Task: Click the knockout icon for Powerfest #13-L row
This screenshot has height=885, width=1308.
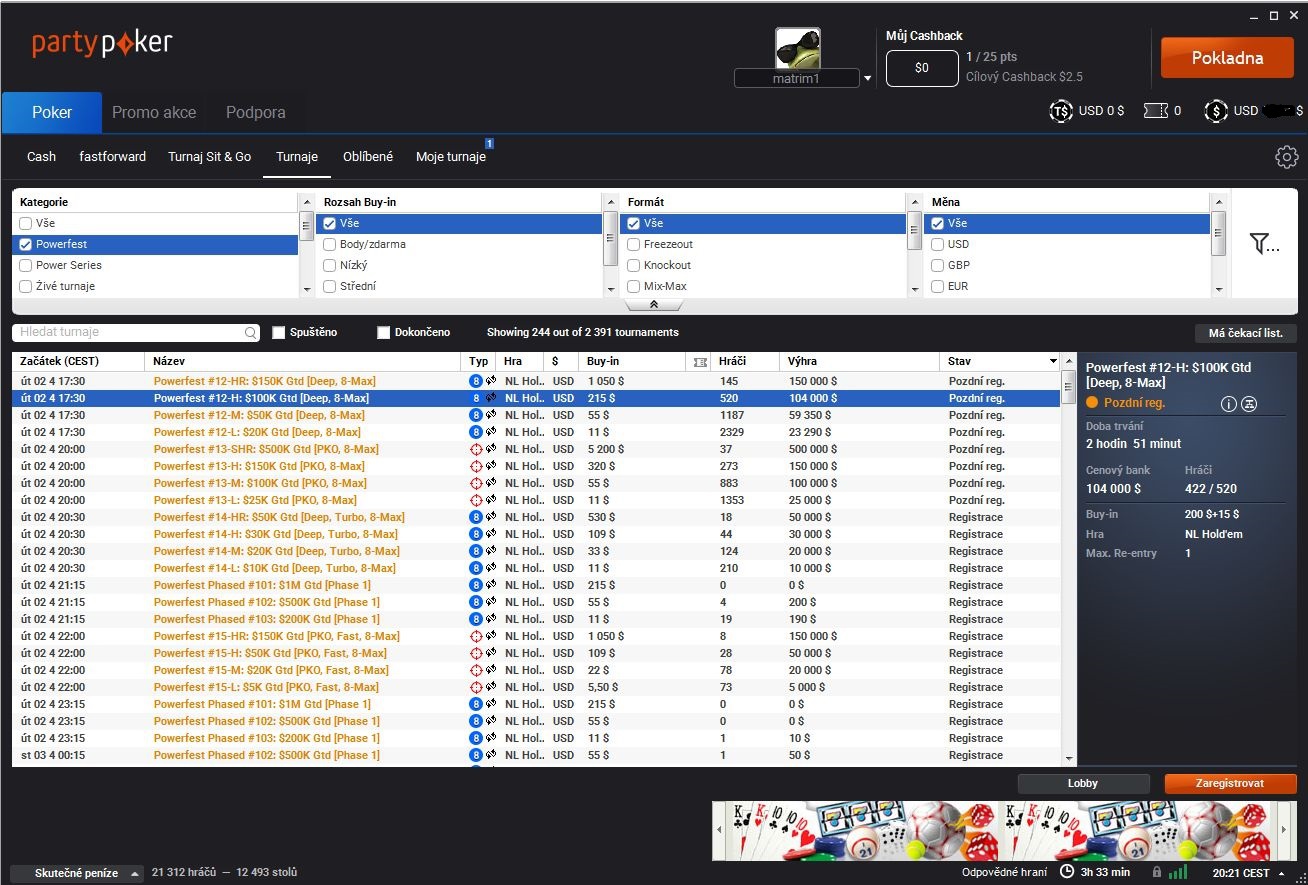Action: (476, 500)
